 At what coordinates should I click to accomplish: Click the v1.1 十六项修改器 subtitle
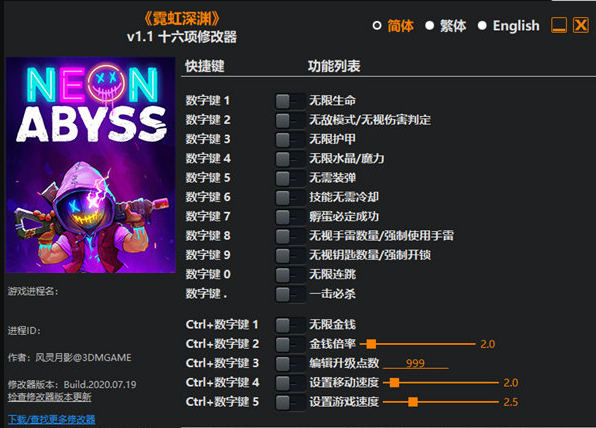tap(182, 37)
